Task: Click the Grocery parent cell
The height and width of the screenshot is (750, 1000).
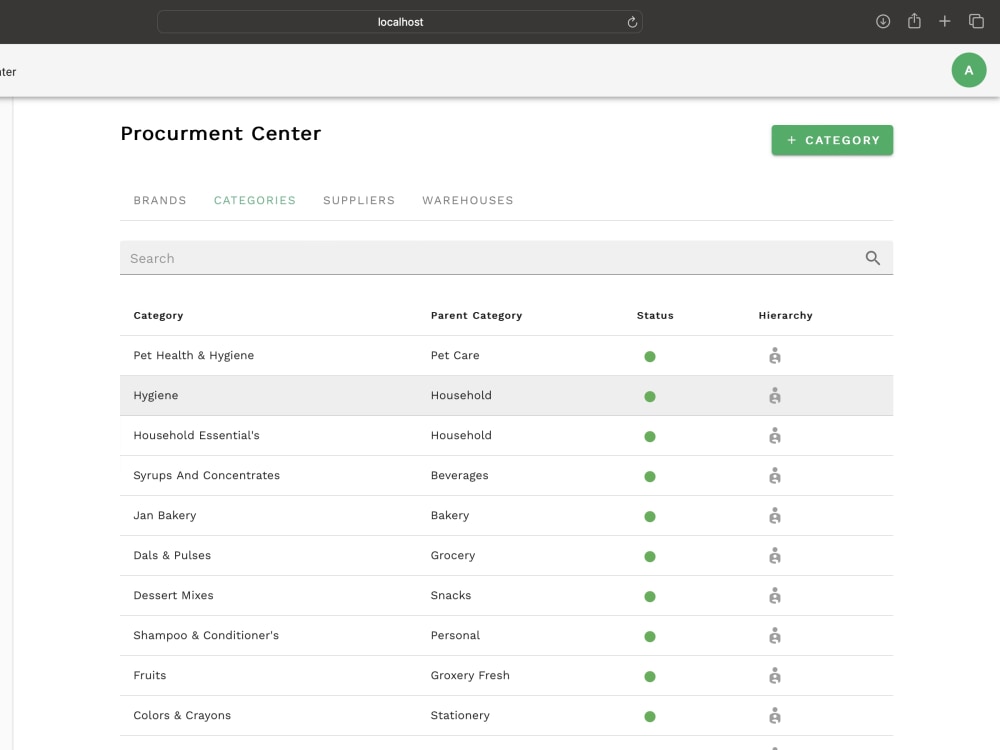Action: [453, 555]
